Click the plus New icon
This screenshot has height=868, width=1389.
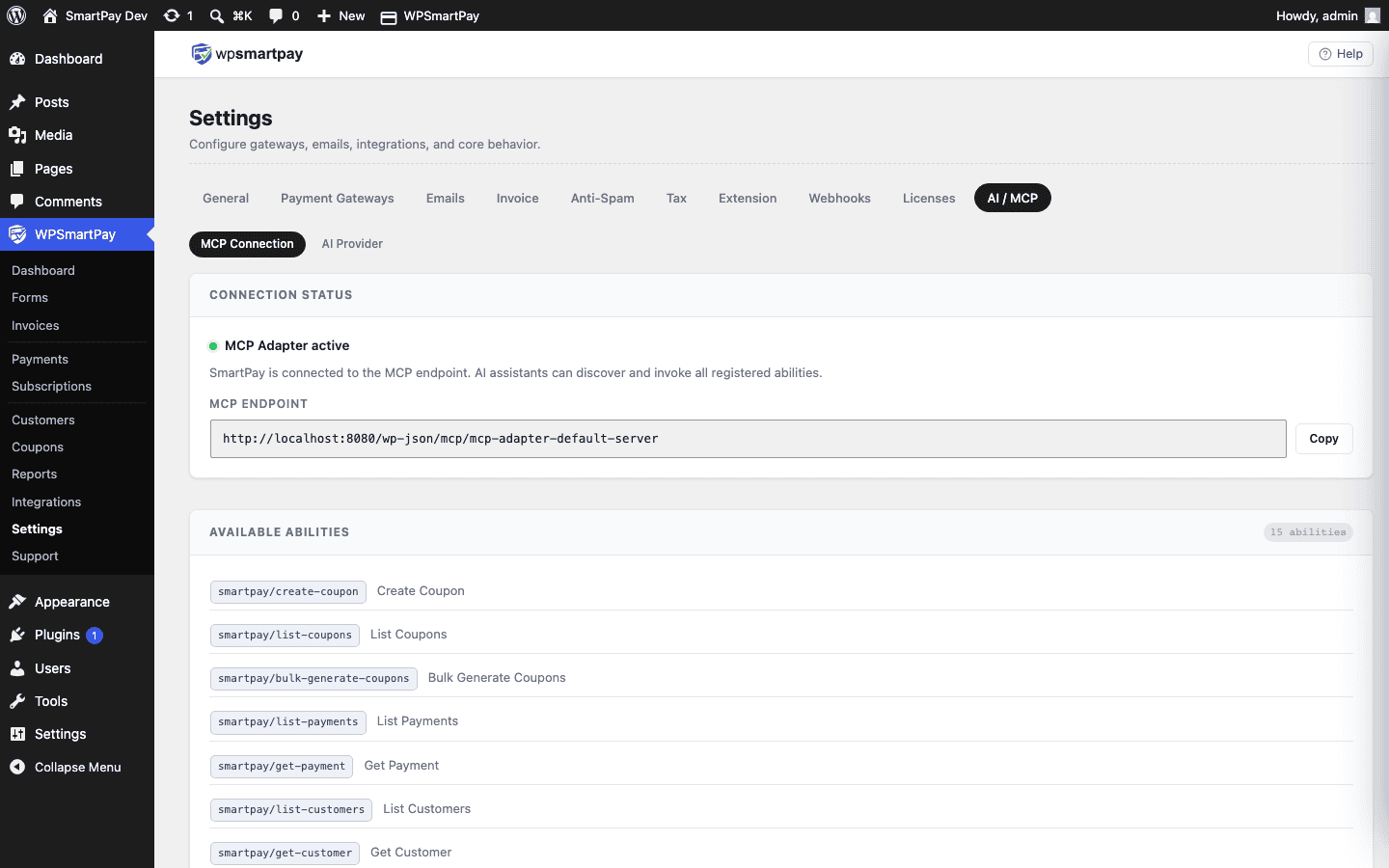coord(324,15)
